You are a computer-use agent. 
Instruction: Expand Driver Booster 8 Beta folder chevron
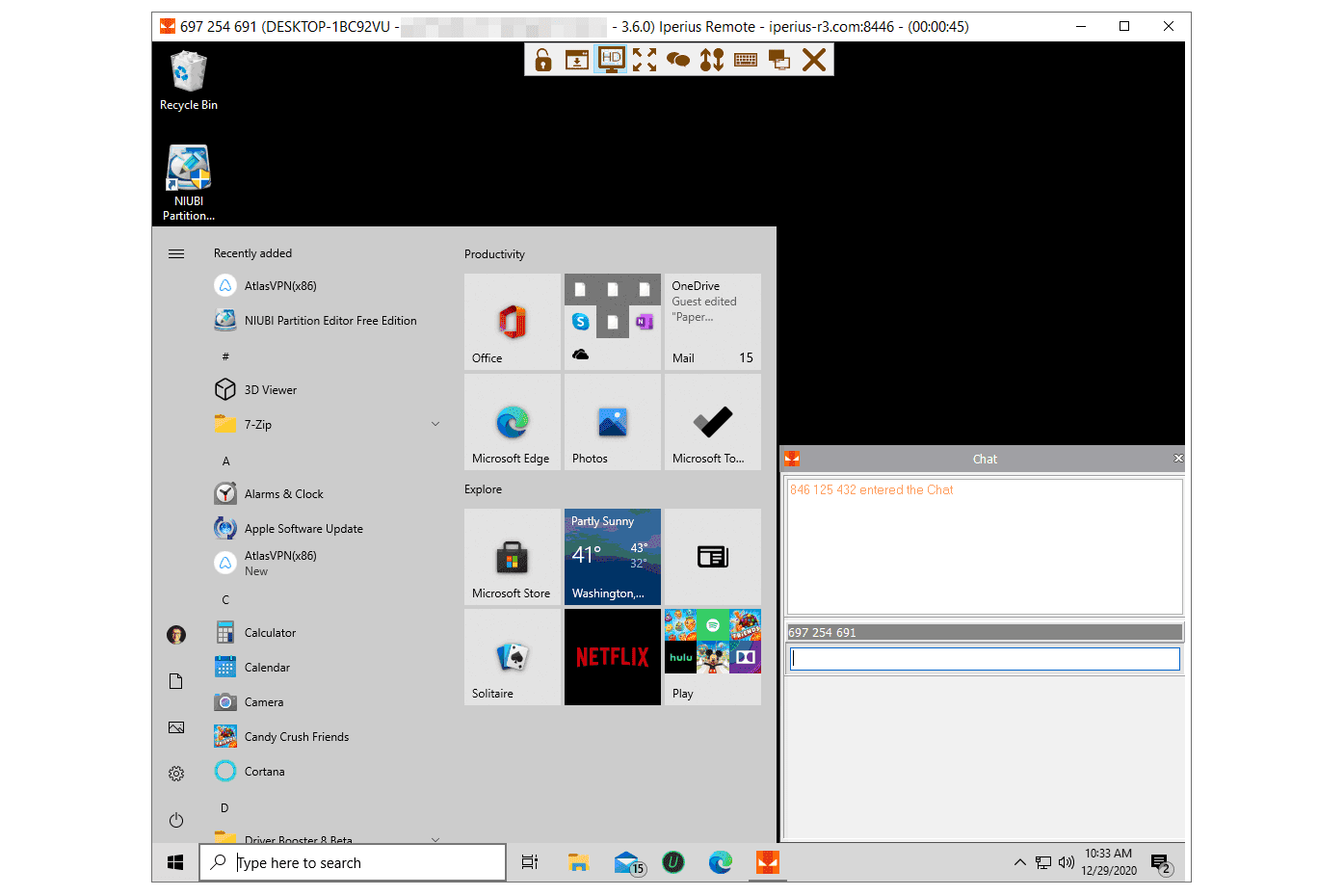coord(435,839)
